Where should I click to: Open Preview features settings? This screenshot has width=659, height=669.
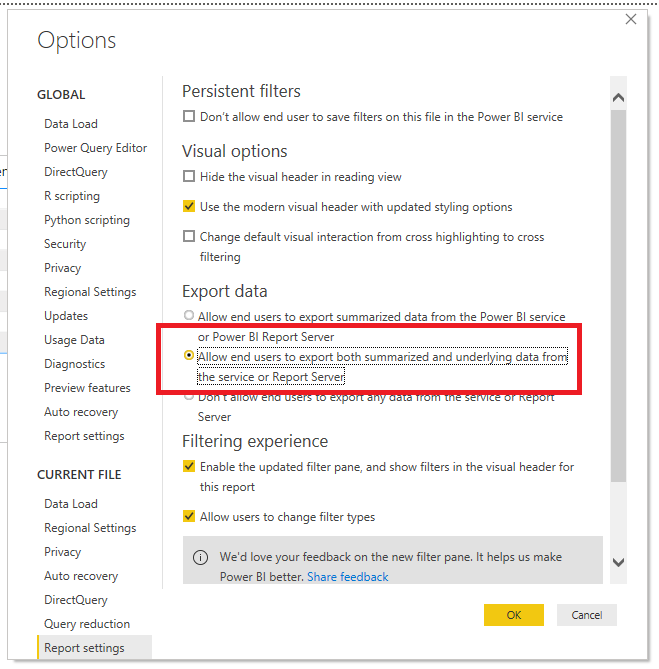tap(87, 388)
